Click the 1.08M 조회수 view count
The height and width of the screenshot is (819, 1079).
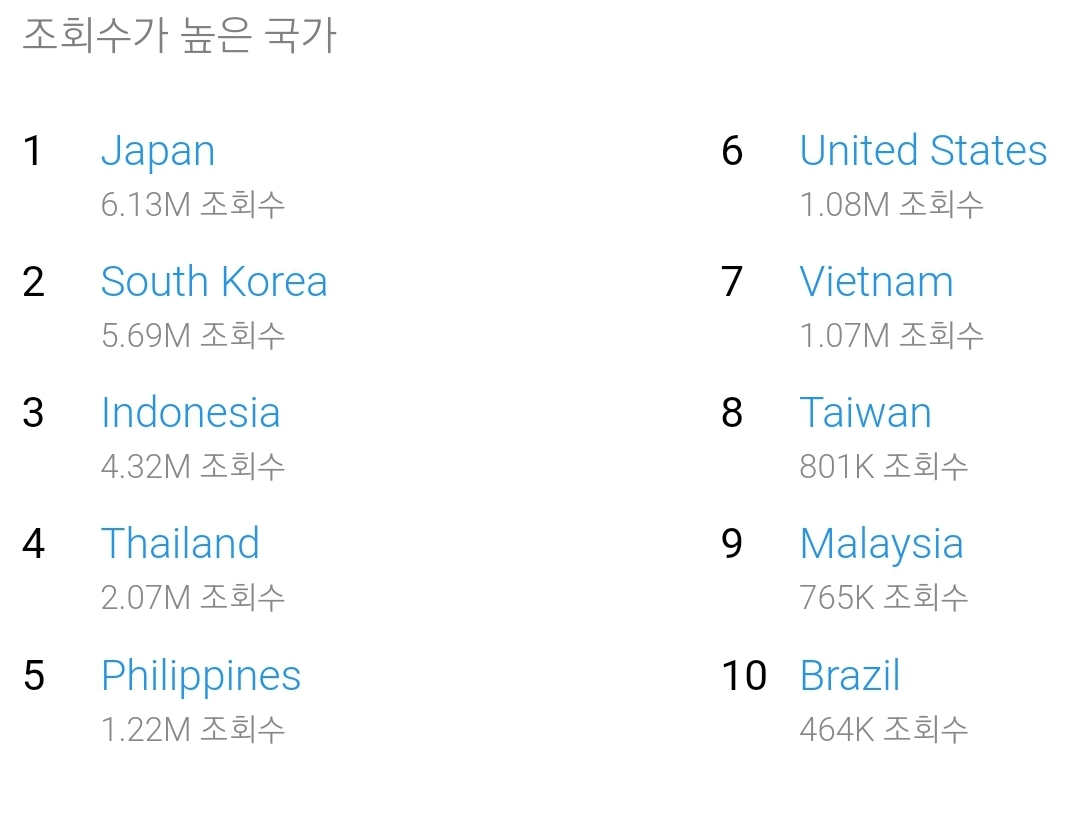892,205
